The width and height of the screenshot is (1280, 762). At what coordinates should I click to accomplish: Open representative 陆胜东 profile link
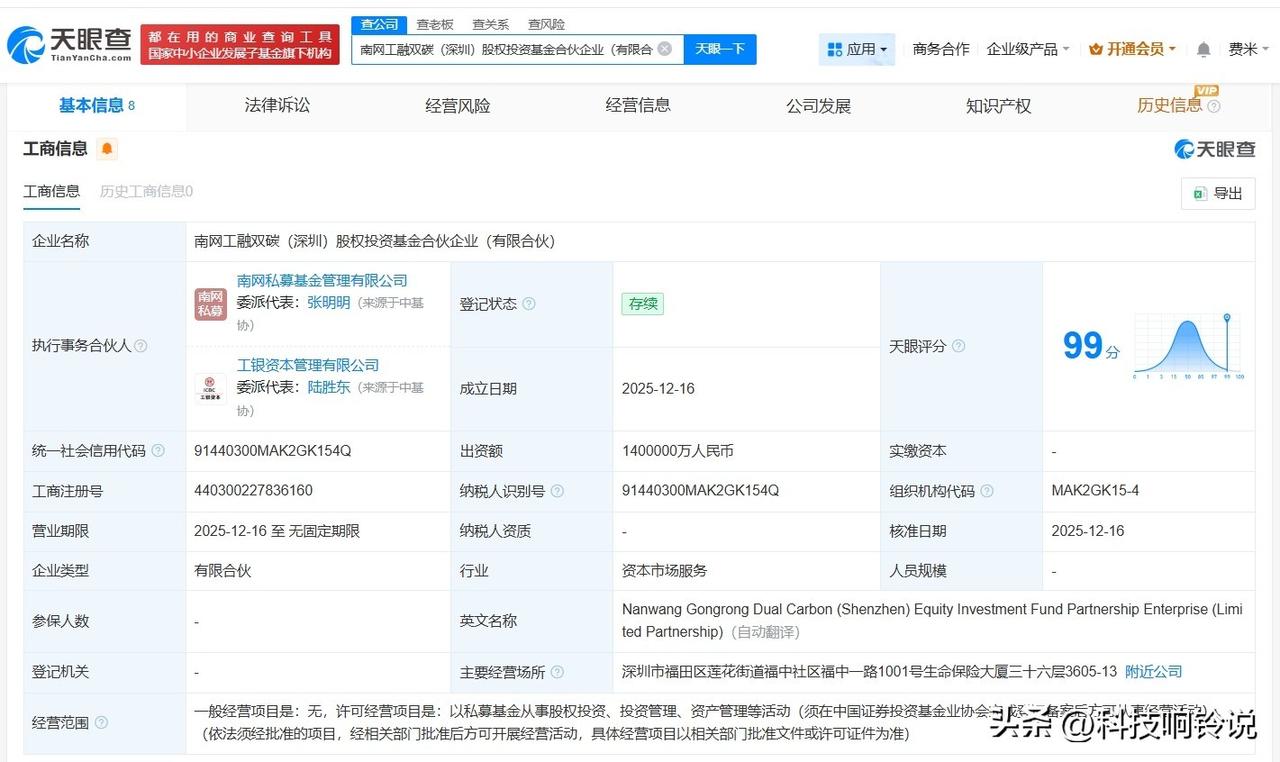[x=329, y=386]
